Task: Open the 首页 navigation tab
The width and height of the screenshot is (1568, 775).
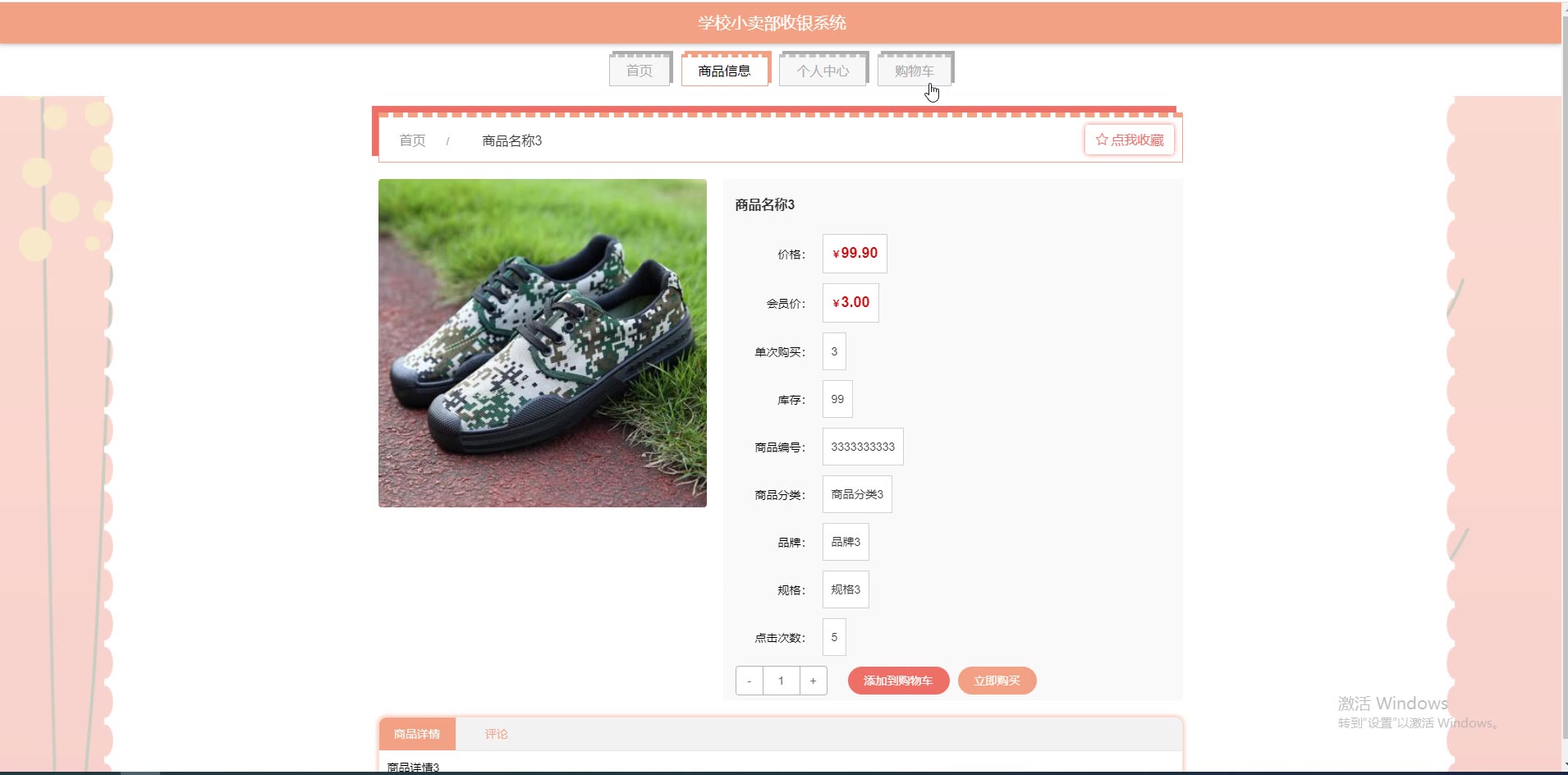Action: coord(640,71)
